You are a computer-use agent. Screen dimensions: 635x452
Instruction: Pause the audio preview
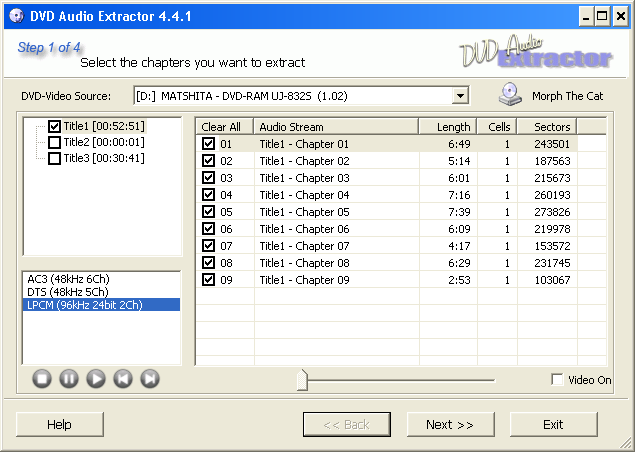[69, 379]
